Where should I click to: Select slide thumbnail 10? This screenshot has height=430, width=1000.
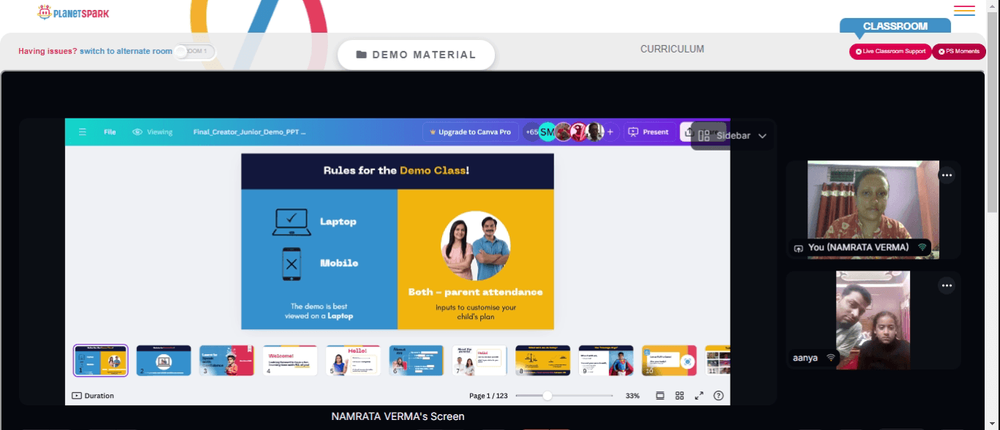click(669, 360)
